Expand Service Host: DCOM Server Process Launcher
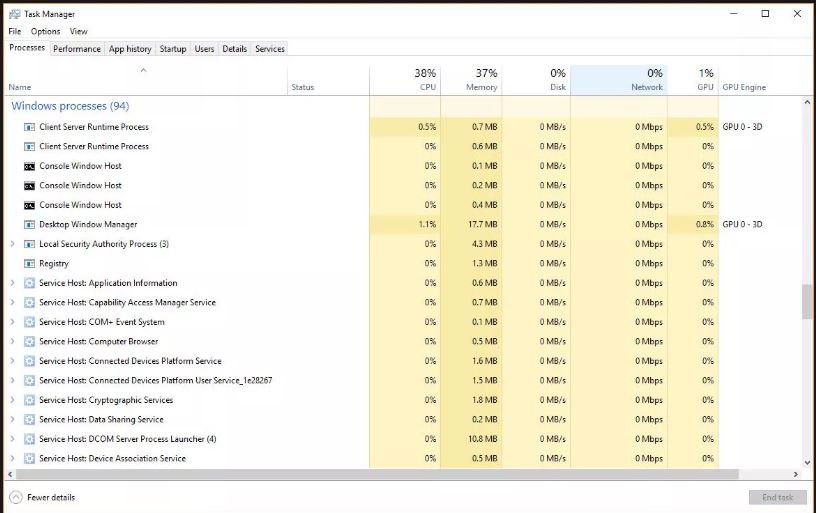Screen dimensions: 816x513 tap(12, 439)
